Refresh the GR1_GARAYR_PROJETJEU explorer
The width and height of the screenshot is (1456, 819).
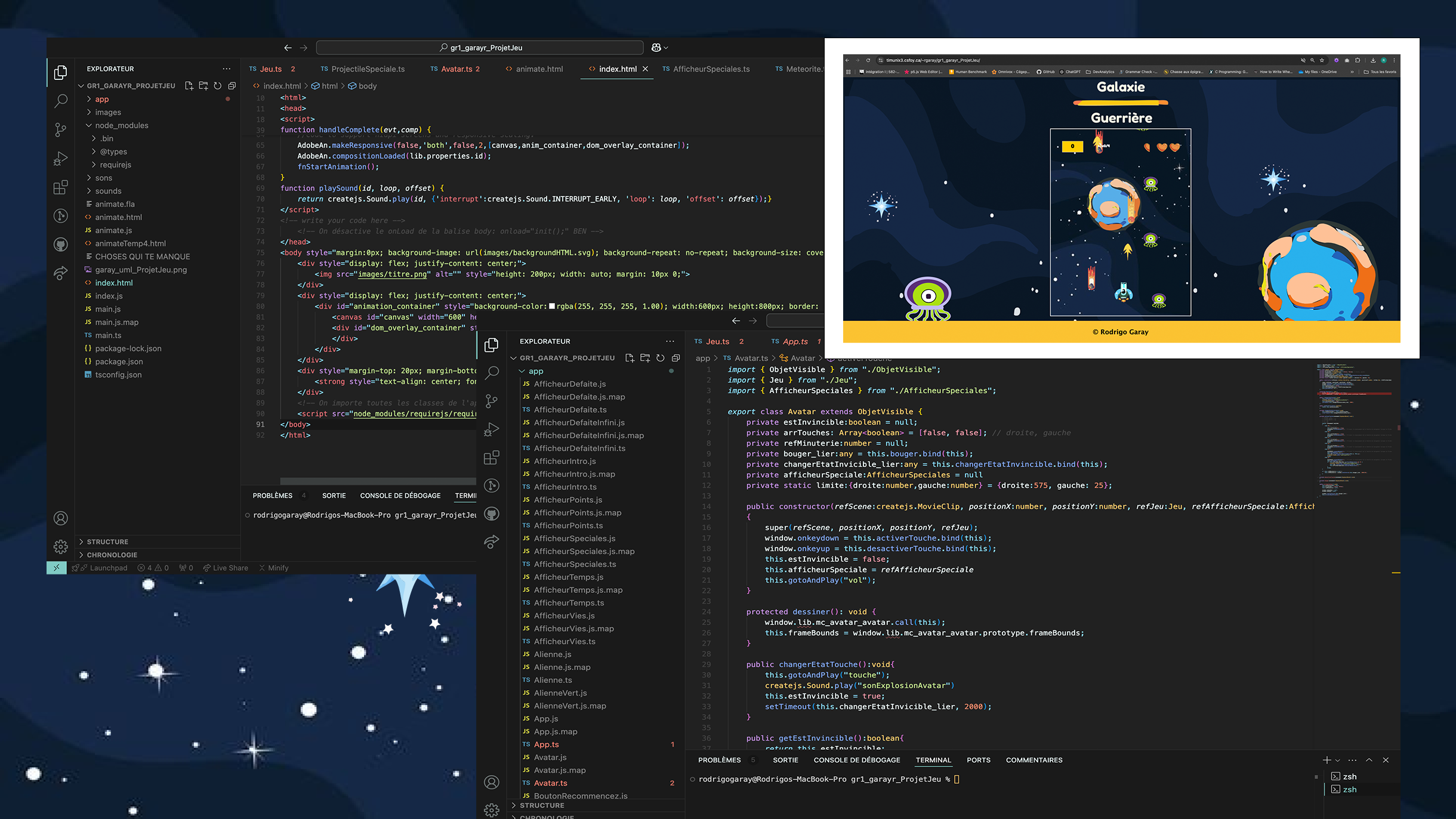(x=218, y=86)
